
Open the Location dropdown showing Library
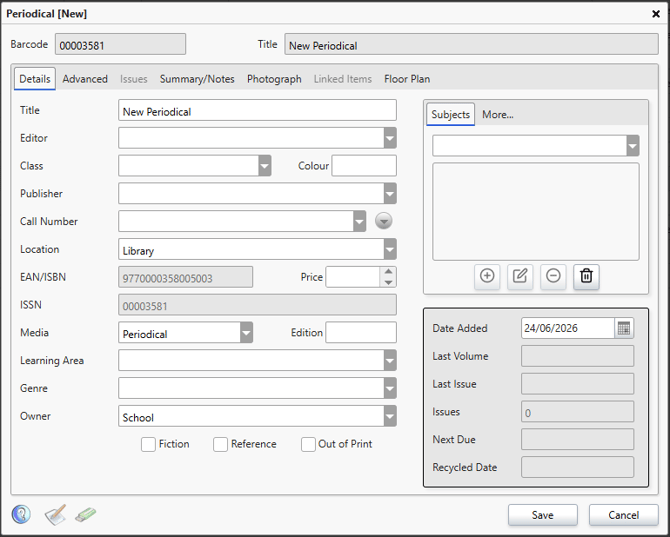tap(390, 249)
